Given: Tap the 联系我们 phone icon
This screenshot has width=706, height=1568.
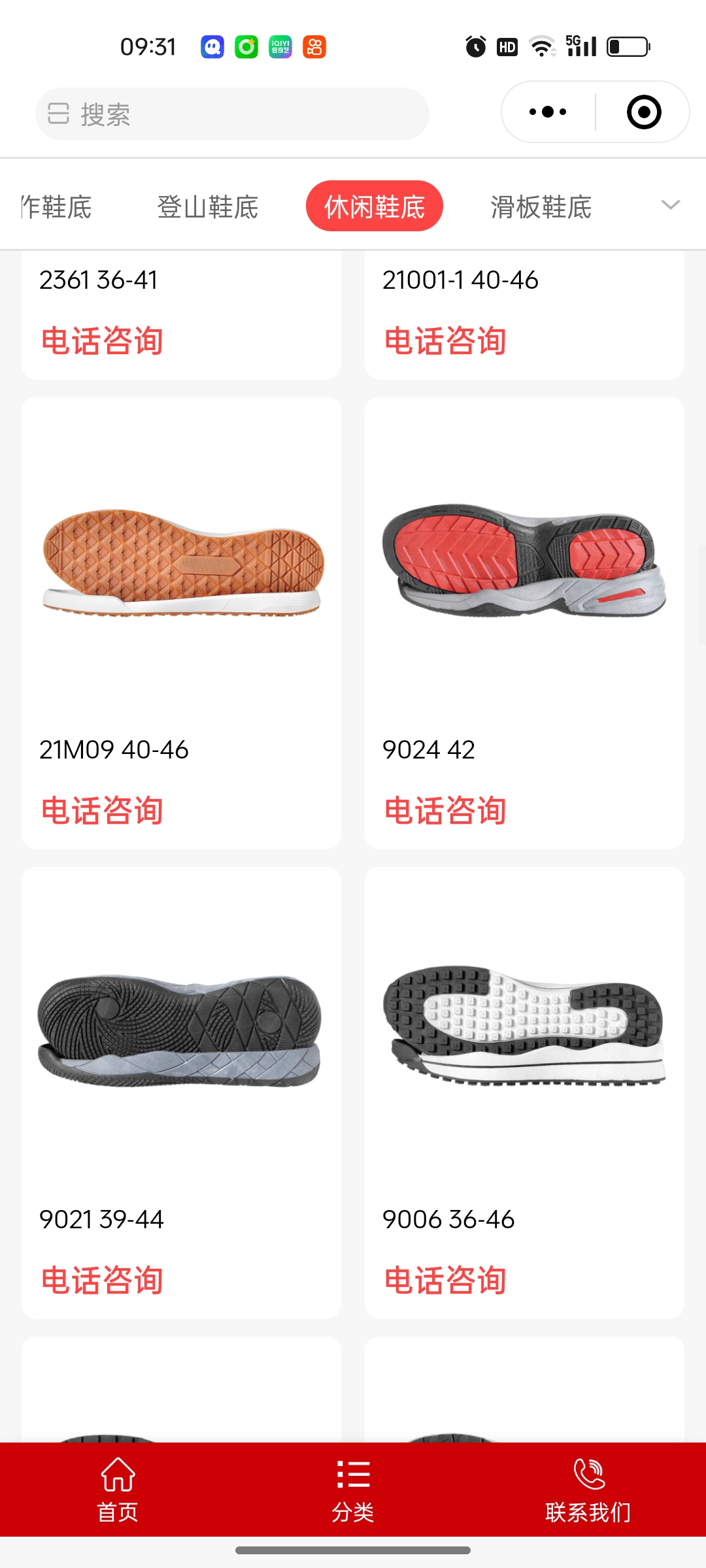Looking at the screenshot, I should pyautogui.click(x=588, y=1475).
